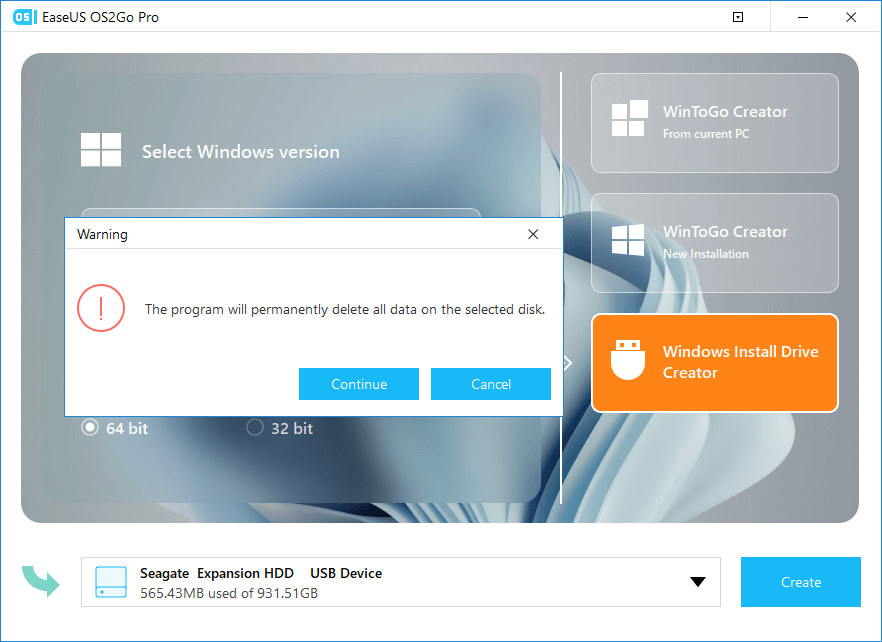This screenshot has height=642, width=882.
Task: Open WinToGo Creator From current PC
Action: click(x=714, y=123)
